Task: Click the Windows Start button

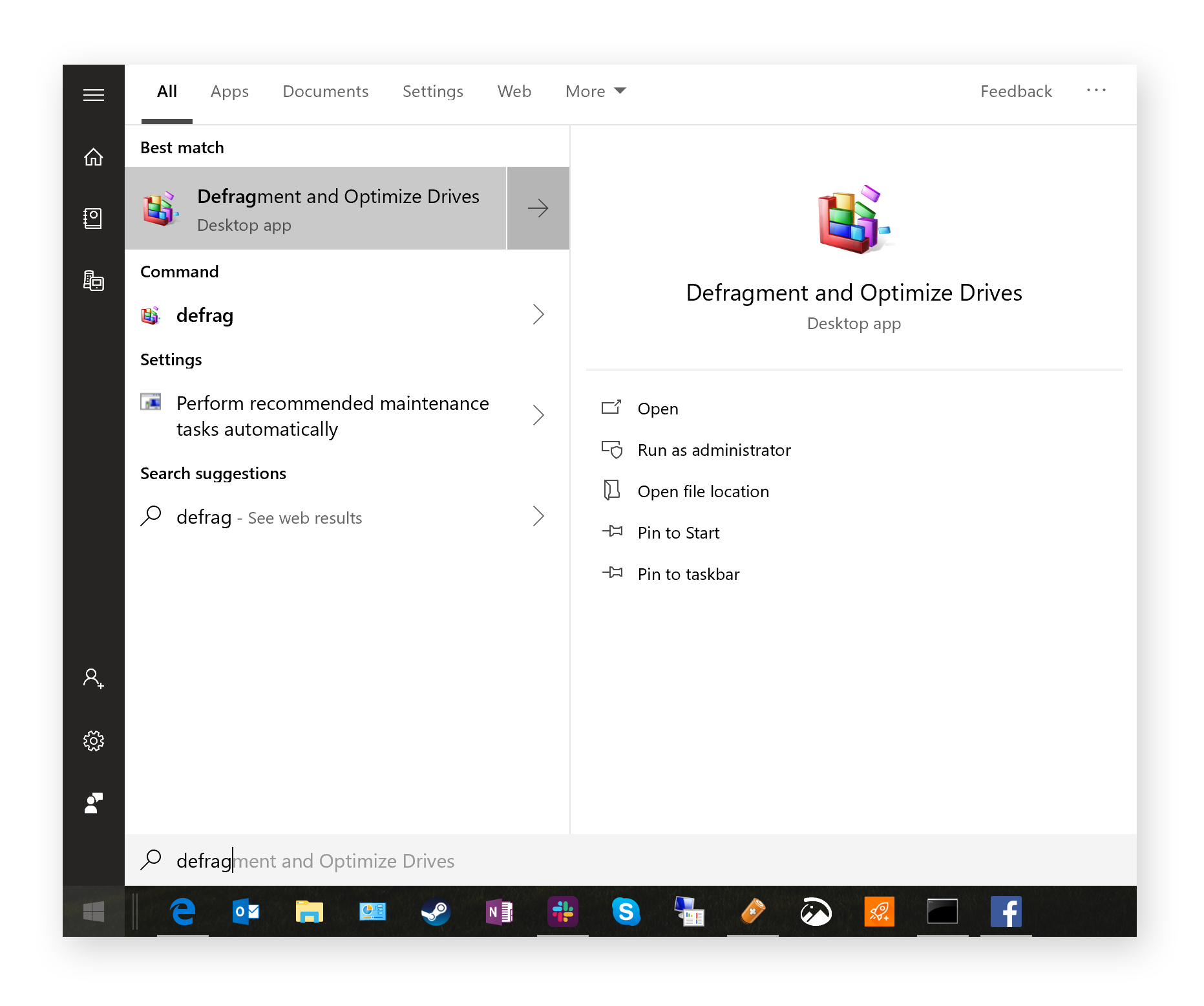Action: pos(94,912)
